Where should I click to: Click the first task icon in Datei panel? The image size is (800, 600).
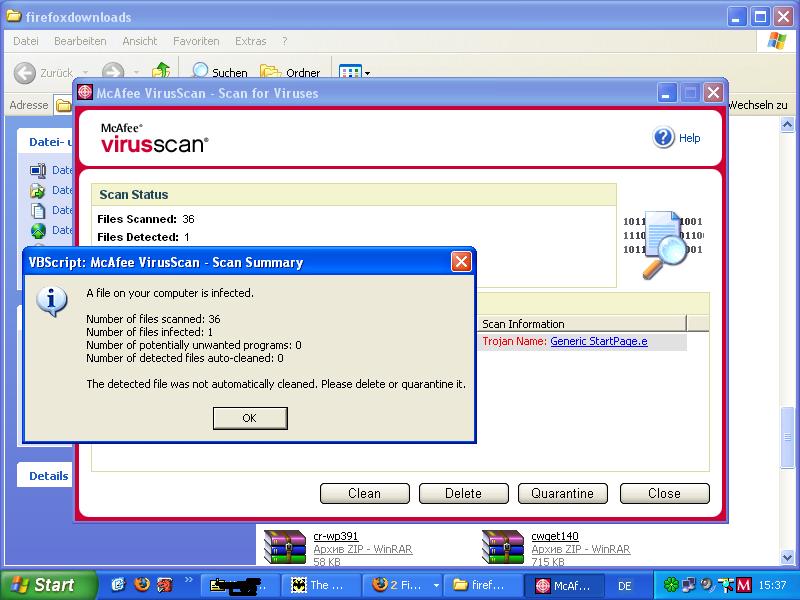coord(38,170)
